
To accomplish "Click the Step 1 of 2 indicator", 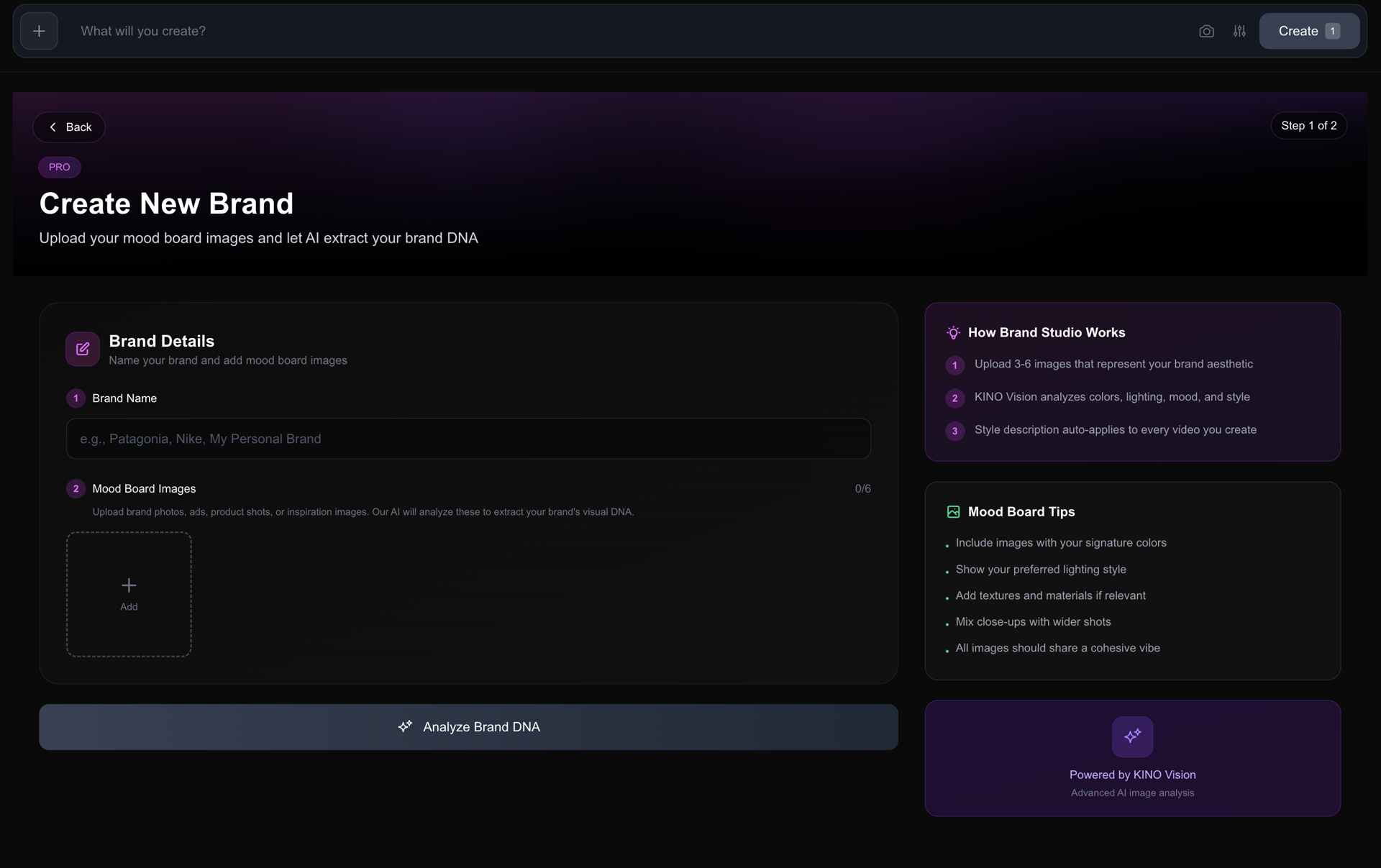I will pyautogui.click(x=1308, y=126).
